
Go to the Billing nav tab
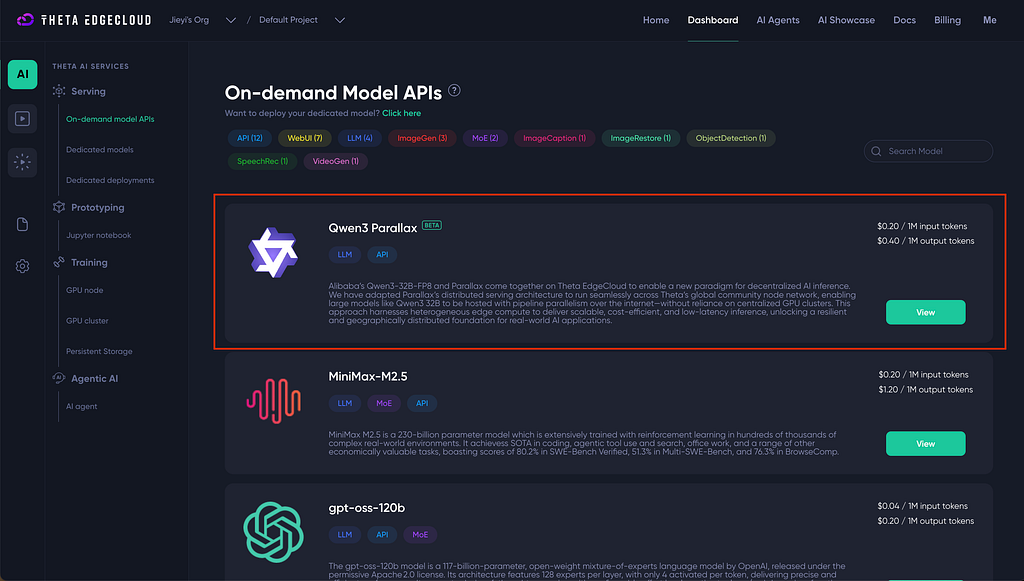947,20
